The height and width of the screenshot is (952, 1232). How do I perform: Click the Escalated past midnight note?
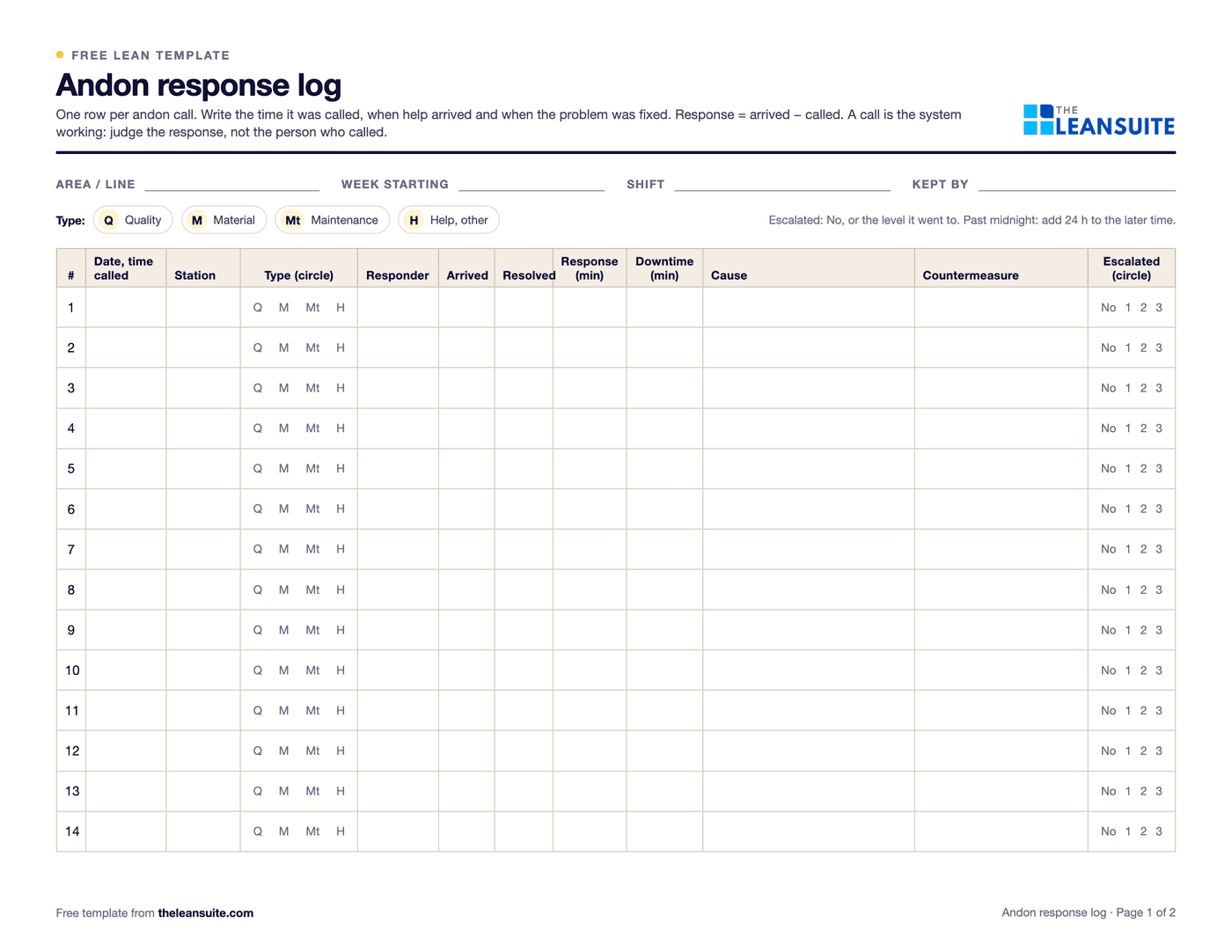(x=972, y=220)
